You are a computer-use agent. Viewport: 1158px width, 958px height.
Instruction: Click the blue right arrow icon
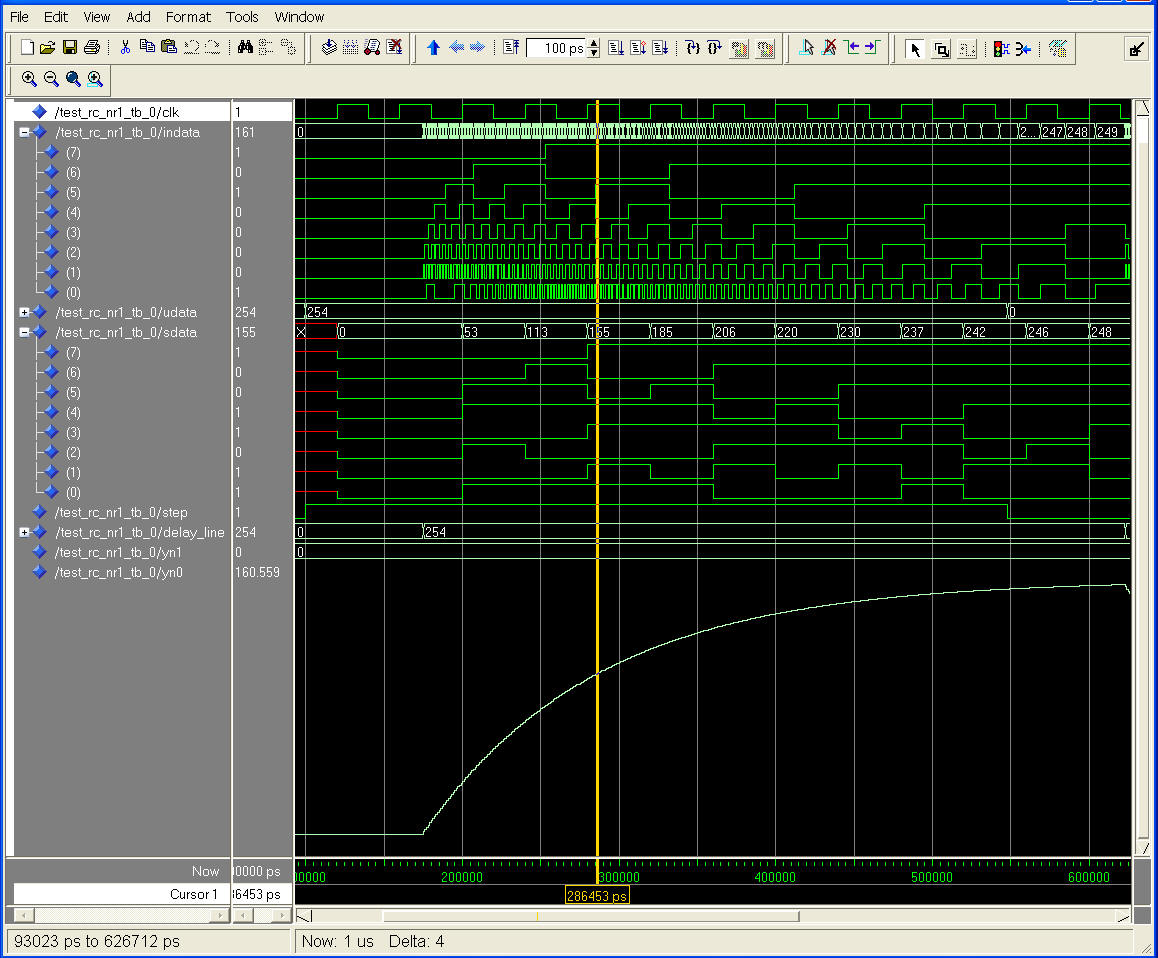(x=478, y=48)
